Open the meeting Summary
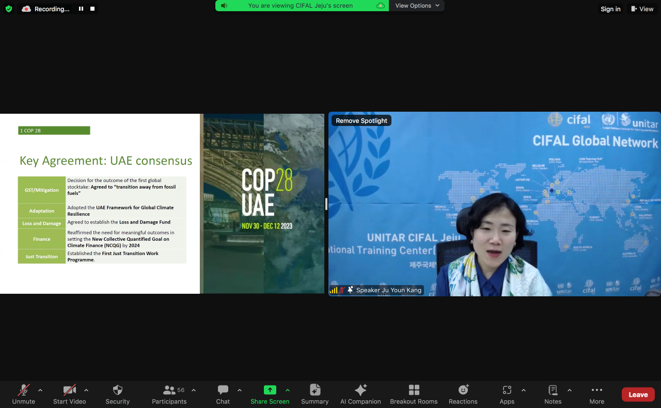Viewport: 661px width, 408px height. pos(315,395)
